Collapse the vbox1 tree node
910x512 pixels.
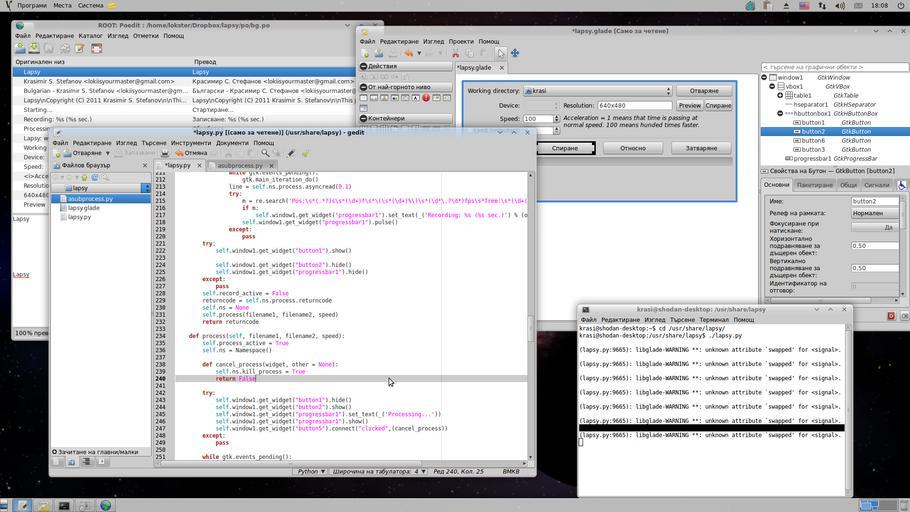click(772, 86)
